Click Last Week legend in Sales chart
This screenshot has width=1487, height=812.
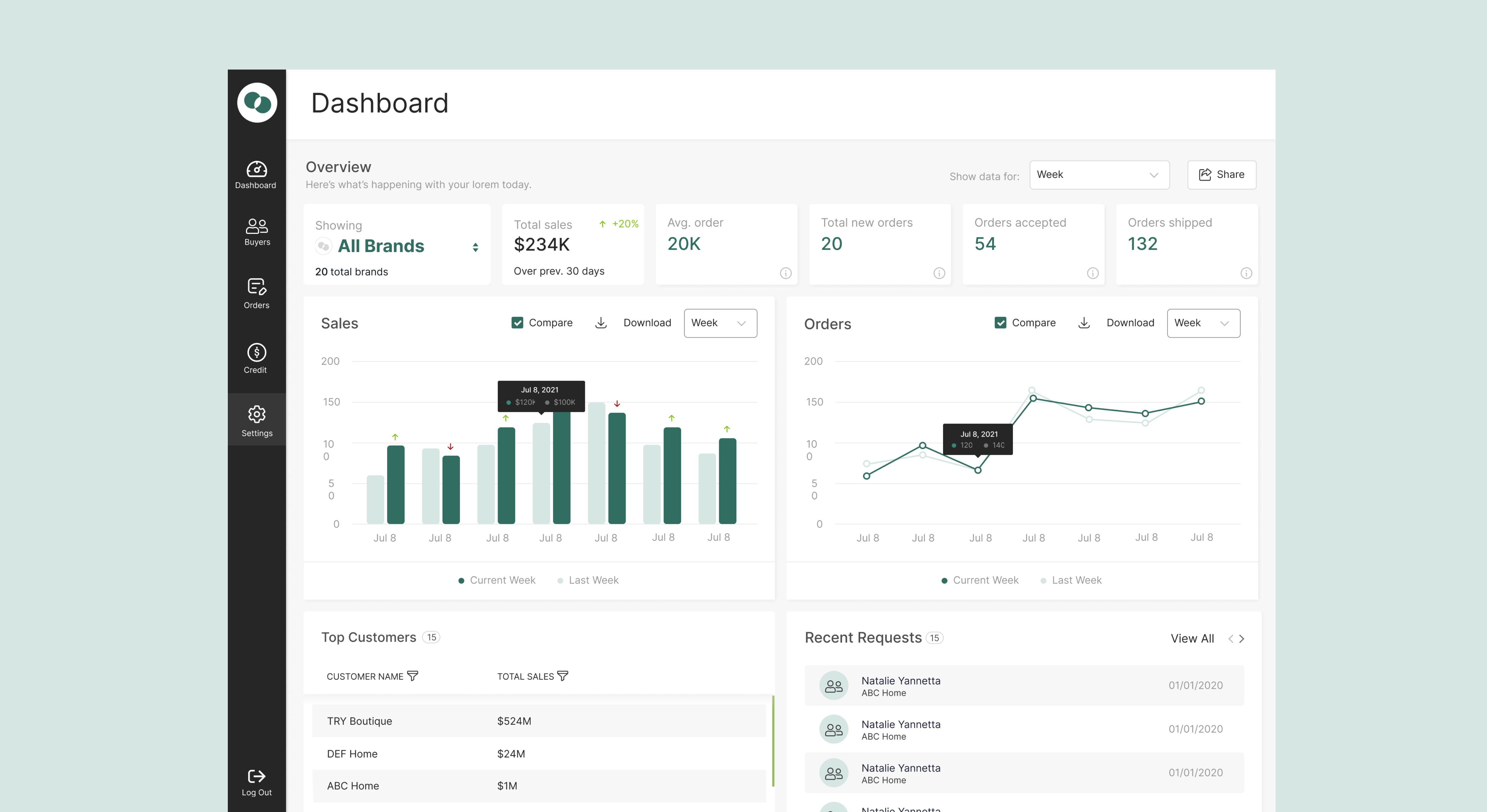(588, 580)
